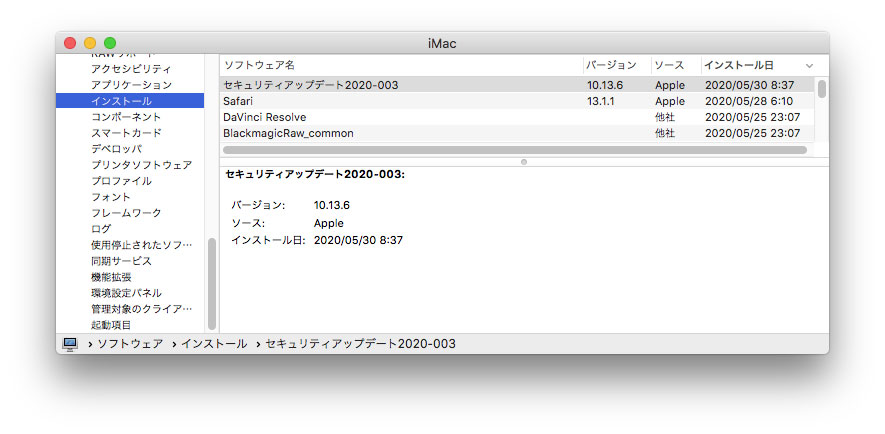Click ソフトウェア in the path bar
Viewport: 885px width, 434px height.
click(x=130, y=344)
